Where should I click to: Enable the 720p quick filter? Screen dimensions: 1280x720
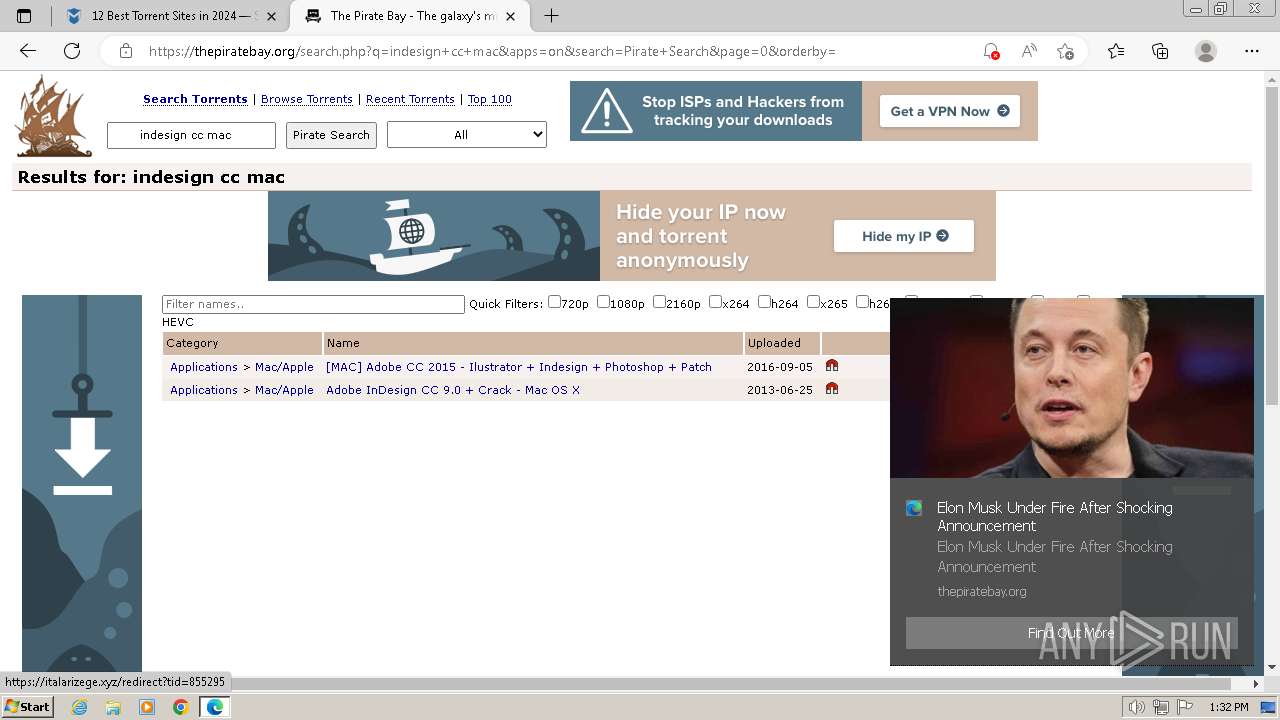(554, 302)
